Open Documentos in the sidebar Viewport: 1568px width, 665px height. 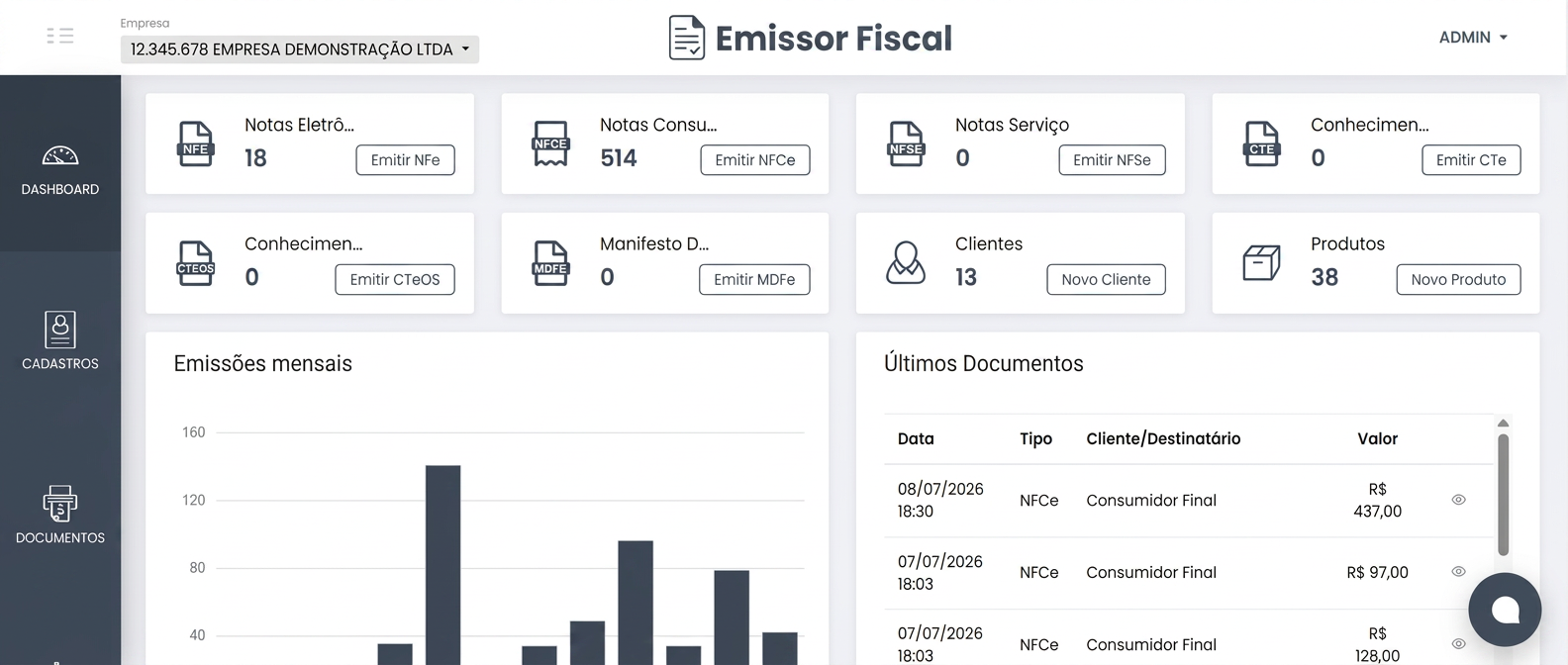click(x=60, y=516)
